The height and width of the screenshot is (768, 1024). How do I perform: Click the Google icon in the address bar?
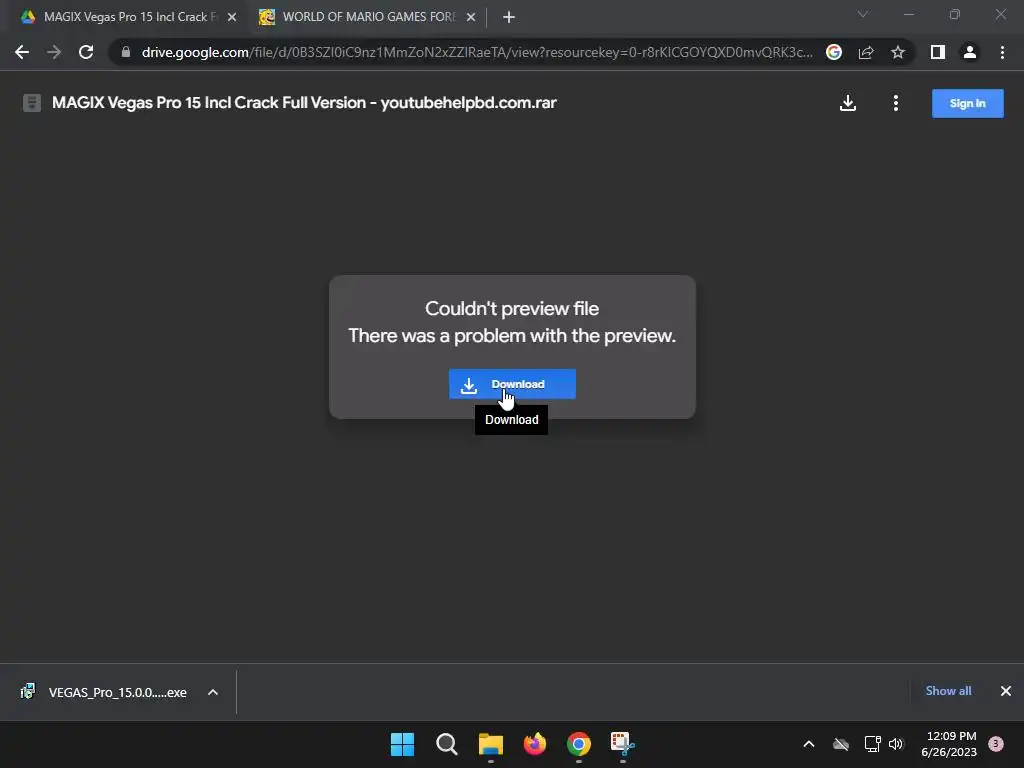[834, 52]
